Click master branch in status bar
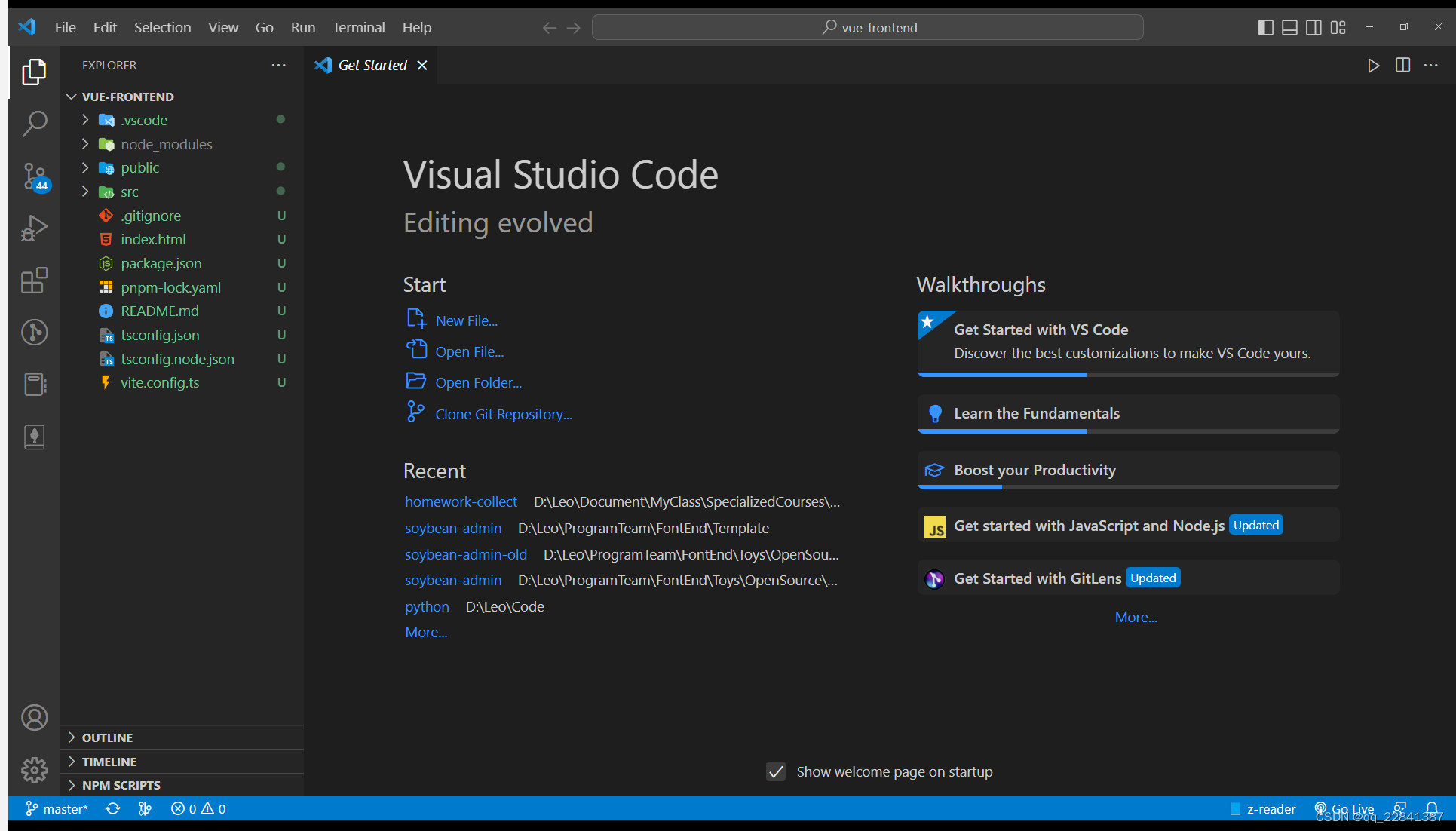This screenshot has width=1456, height=831. point(57,809)
